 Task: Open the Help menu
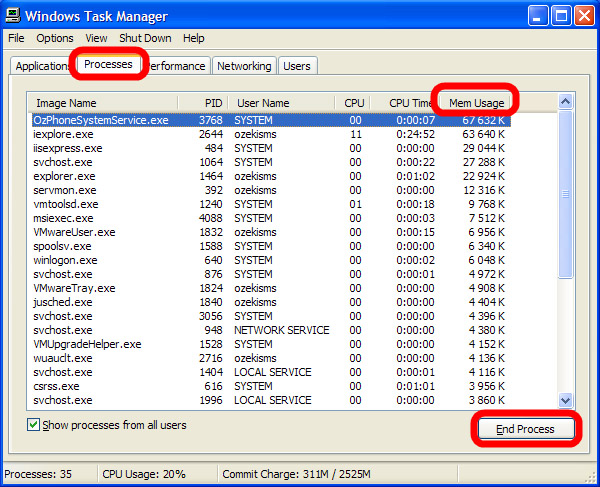194,38
